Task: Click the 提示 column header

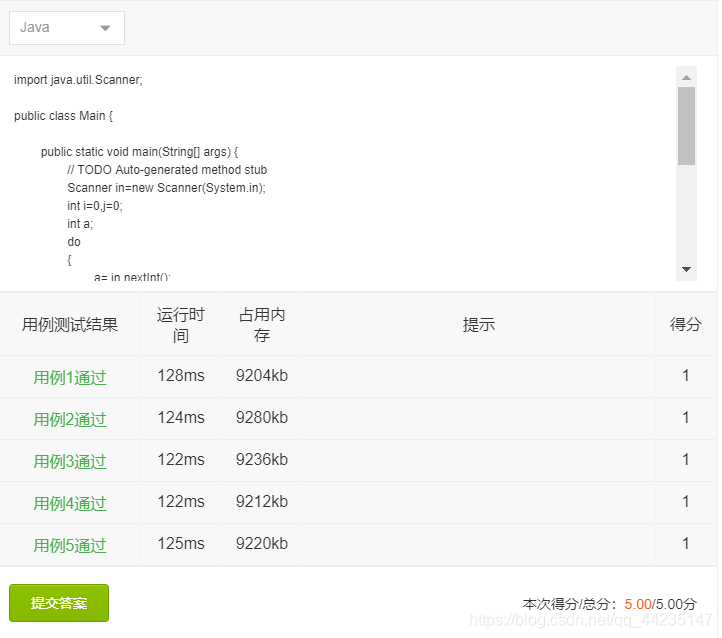Action: coord(479,325)
